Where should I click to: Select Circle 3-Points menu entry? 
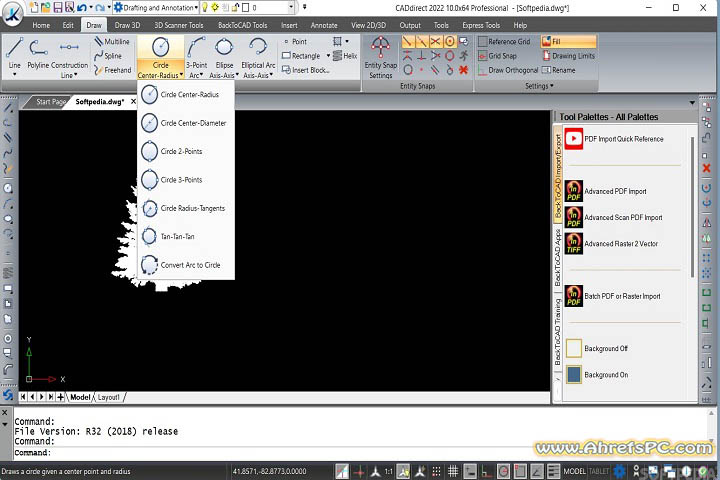pyautogui.click(x=186, y=180)
